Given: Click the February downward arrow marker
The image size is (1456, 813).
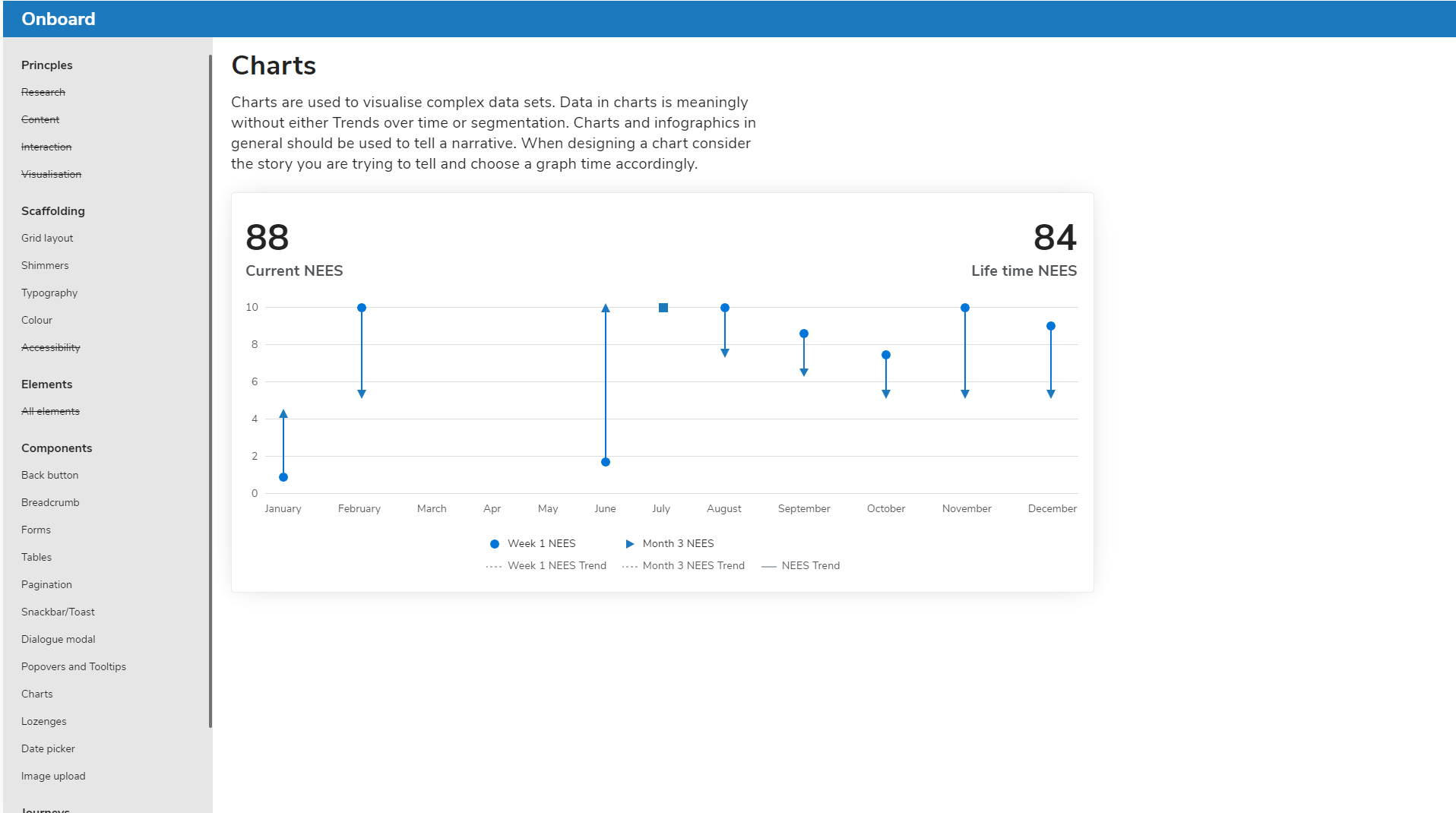Looking at the screenshot, I should [362, 394].
